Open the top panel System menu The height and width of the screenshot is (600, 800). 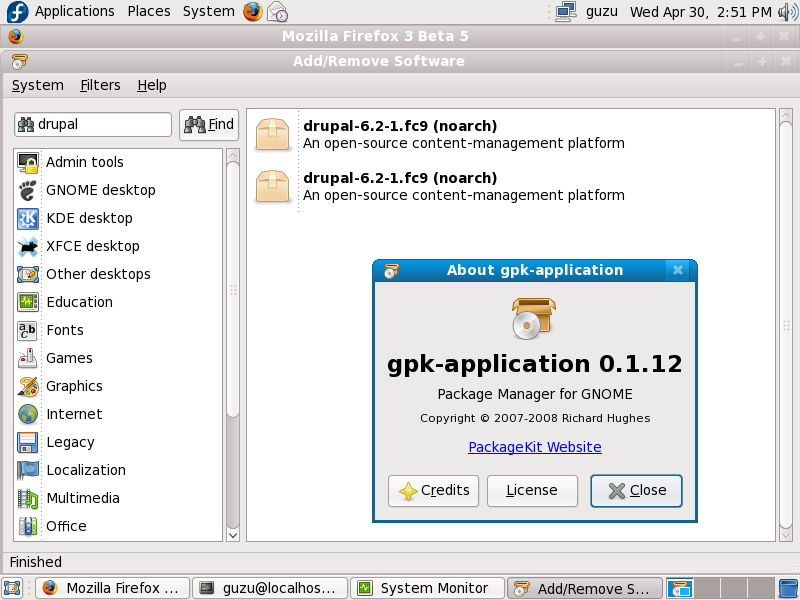209,11
